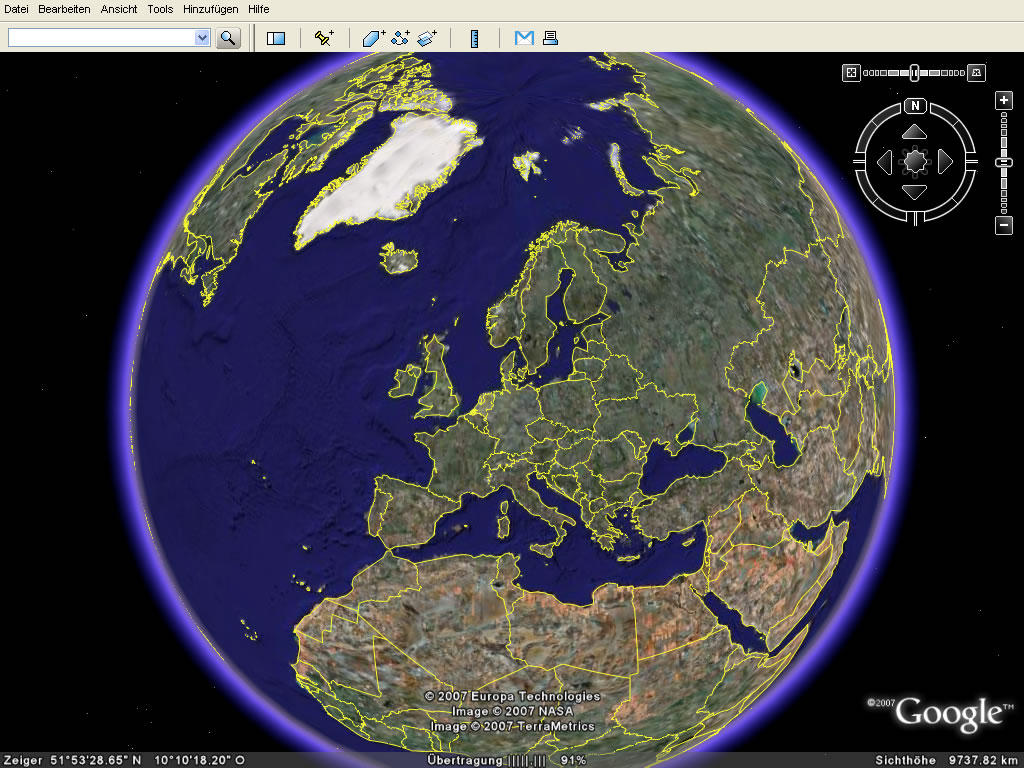Select the polygon drawing tool
The width and height of the screenshot is (1024, 768).
point(373,38)
